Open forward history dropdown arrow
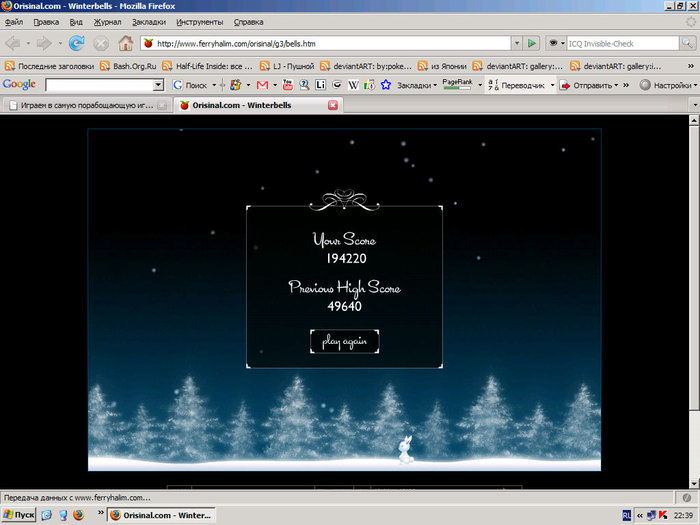Image resolution: width=700 pixels, height=525 pixels. 60,43
